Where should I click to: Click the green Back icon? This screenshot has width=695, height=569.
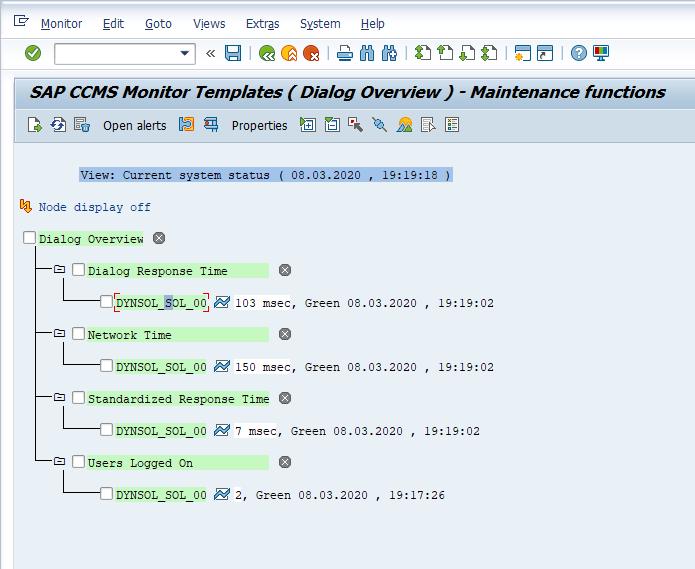pos(267,53)
